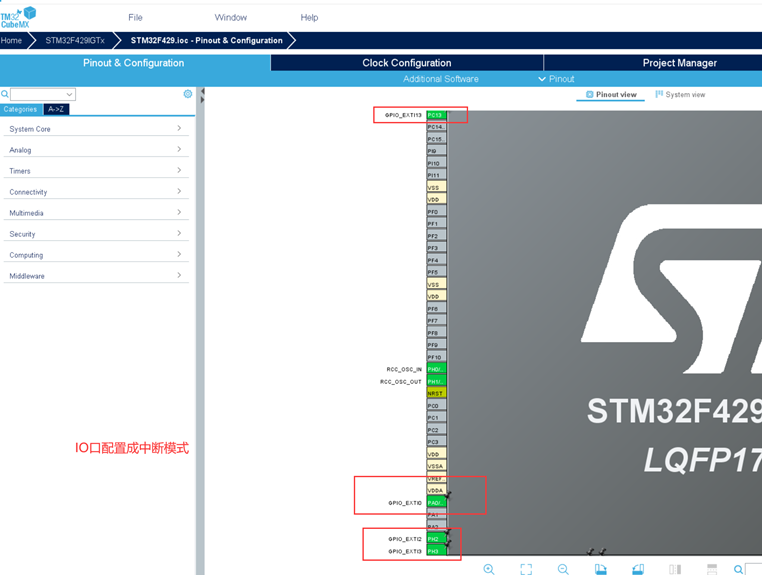The height and width of the screenshot is (575, 762).
Task: Rotate the chip view clockwise
Action: pos(601,569)
